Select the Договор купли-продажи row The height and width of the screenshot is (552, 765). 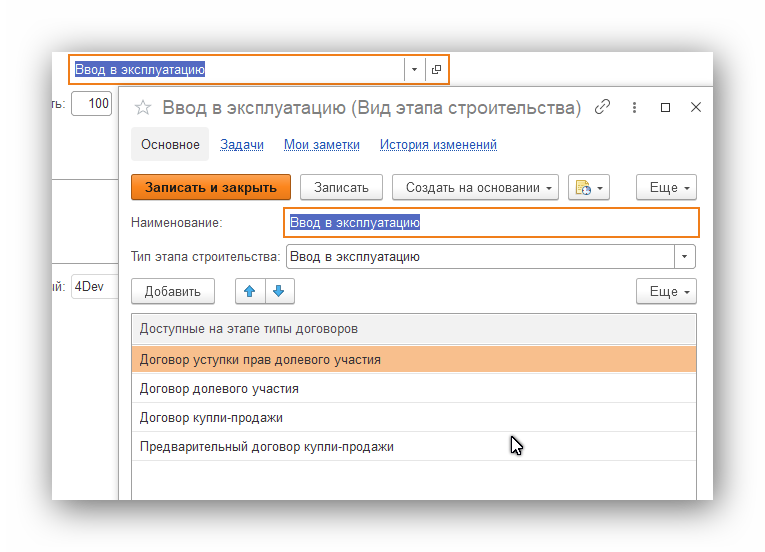(211, 418)
